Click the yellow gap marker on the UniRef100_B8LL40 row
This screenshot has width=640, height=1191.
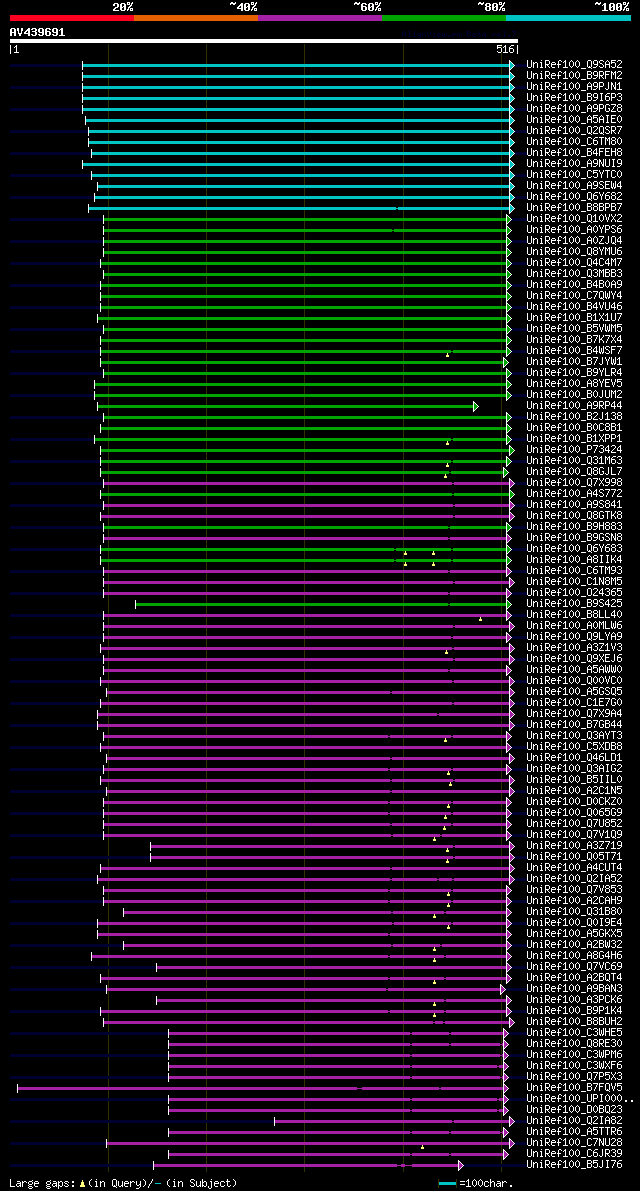point(481,619)
